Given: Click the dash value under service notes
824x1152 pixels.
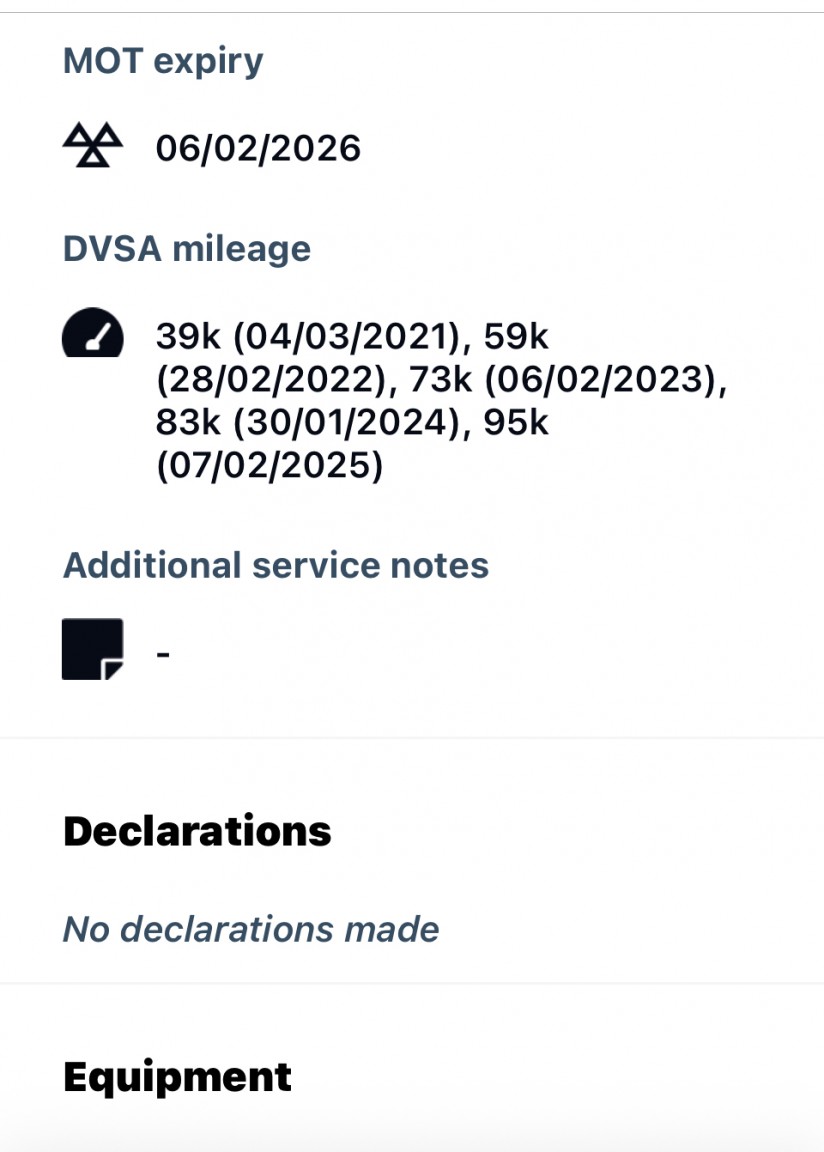Looking at the screenshot, I should (163, 654).
